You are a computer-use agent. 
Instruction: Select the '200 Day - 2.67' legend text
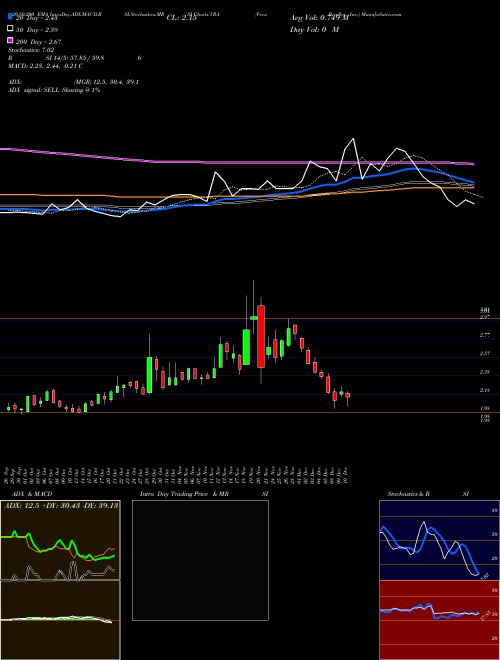pos(39,42)
